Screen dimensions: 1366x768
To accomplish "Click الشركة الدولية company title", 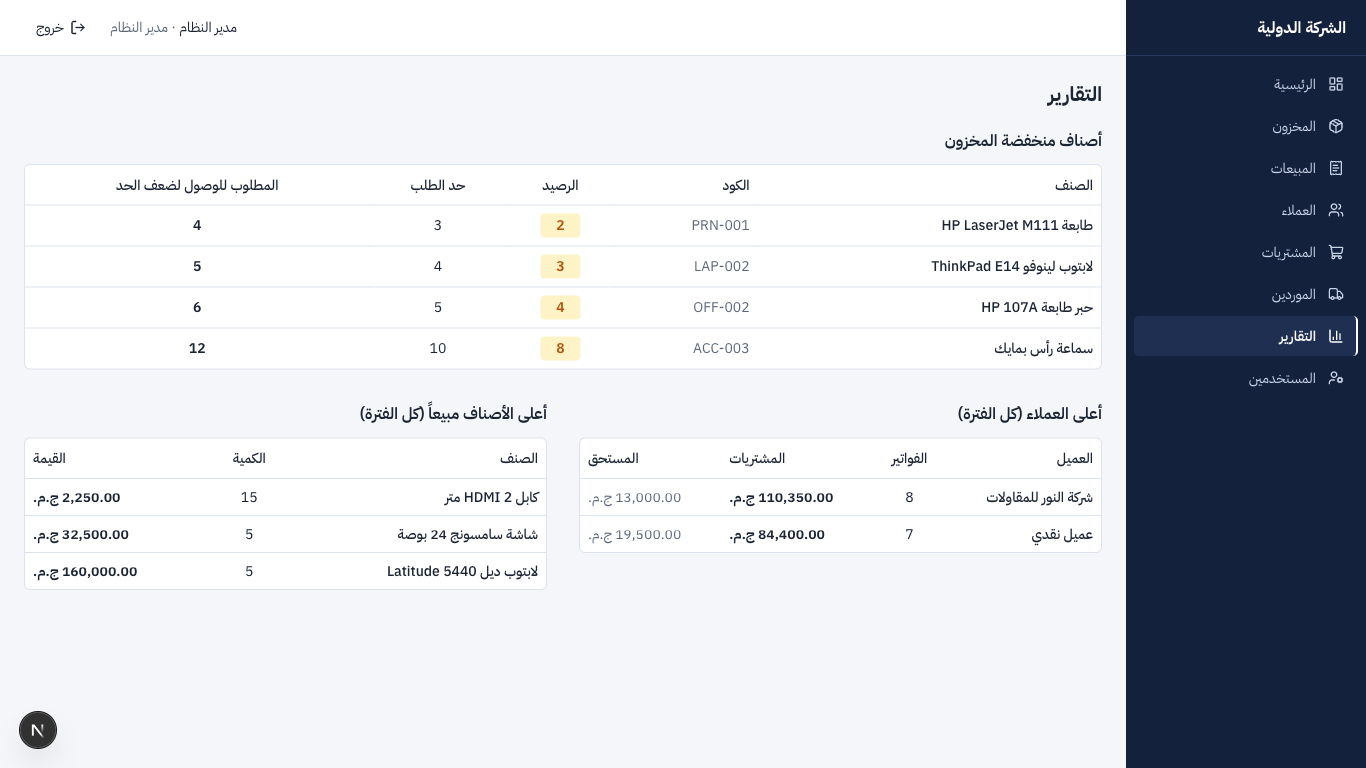I will click(x=1301, y=27).
